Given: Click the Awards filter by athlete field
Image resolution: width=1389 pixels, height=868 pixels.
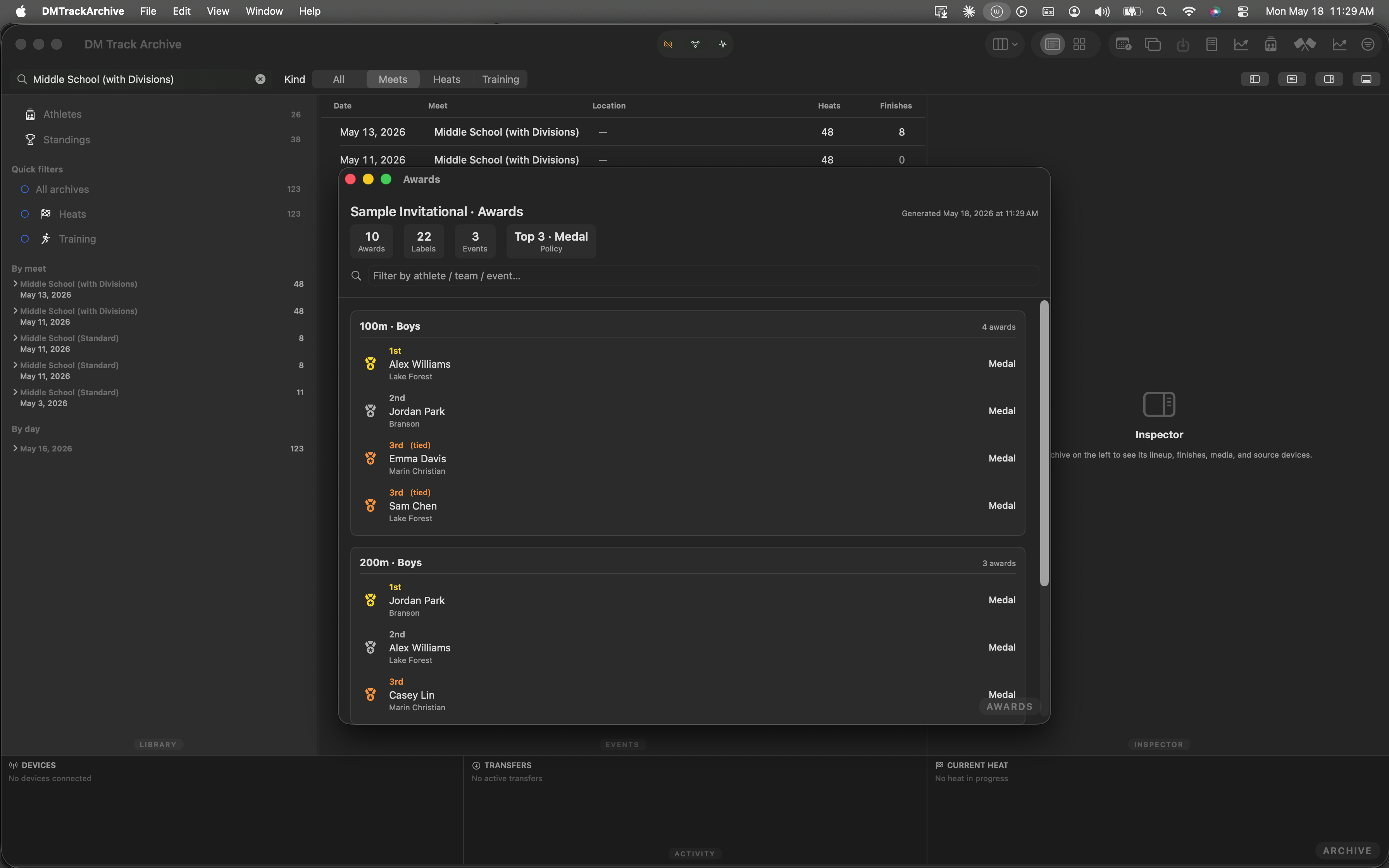Looking at the screenshot, I should point(703,276).
